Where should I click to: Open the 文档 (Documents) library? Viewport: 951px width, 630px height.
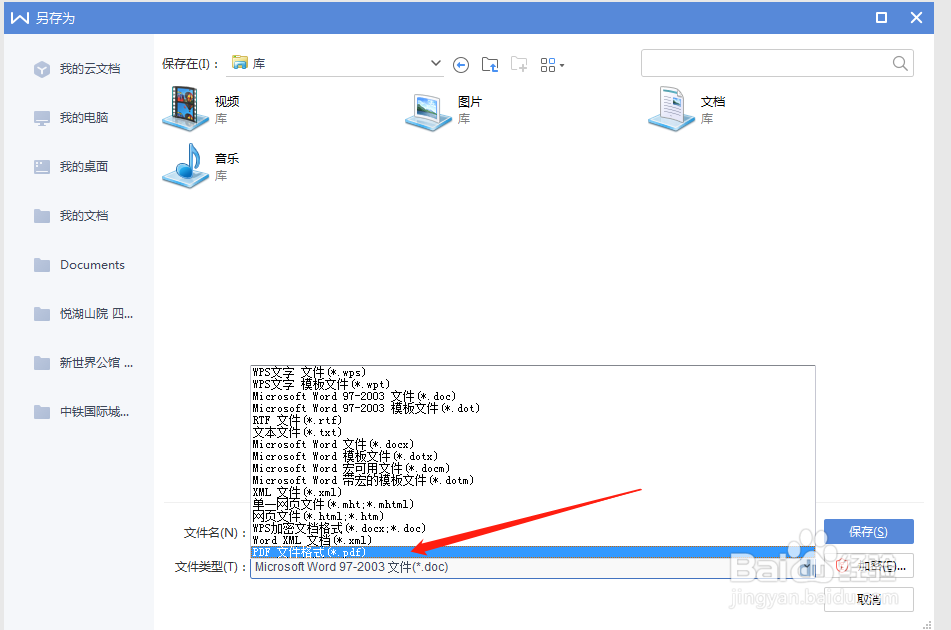pyautogui.click(x=687, y=109)
